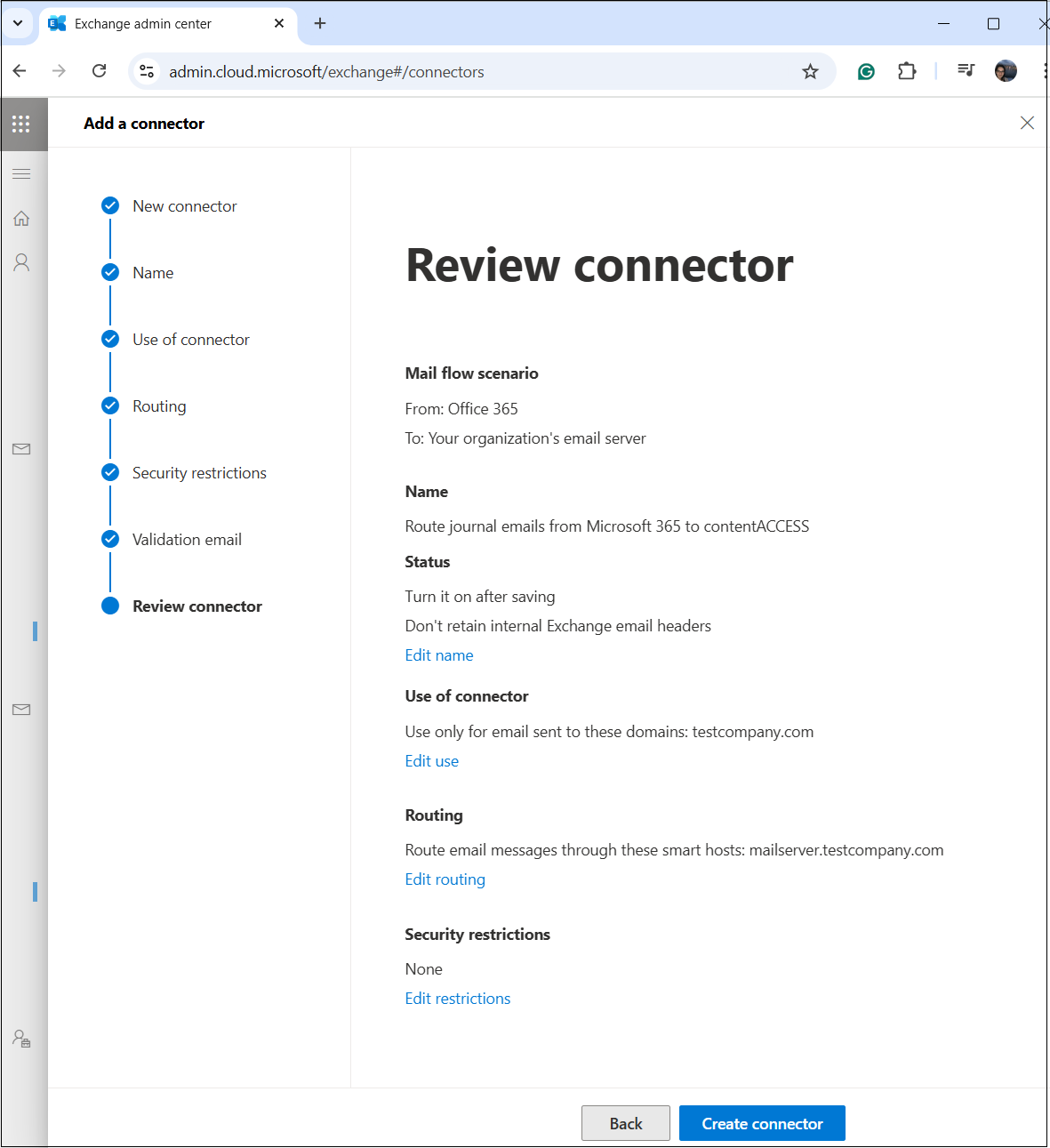Open the roles person-lock sidebar icon
This screenshot has width=1050, height=1148.
tap(21, 1039)
